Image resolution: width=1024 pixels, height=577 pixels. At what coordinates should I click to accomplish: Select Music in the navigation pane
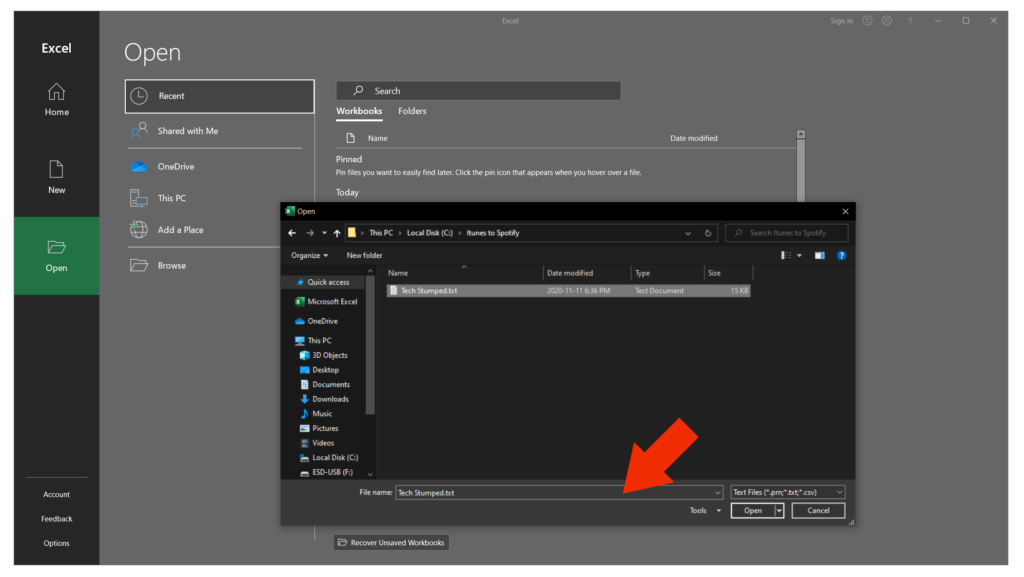pos(317,414)
